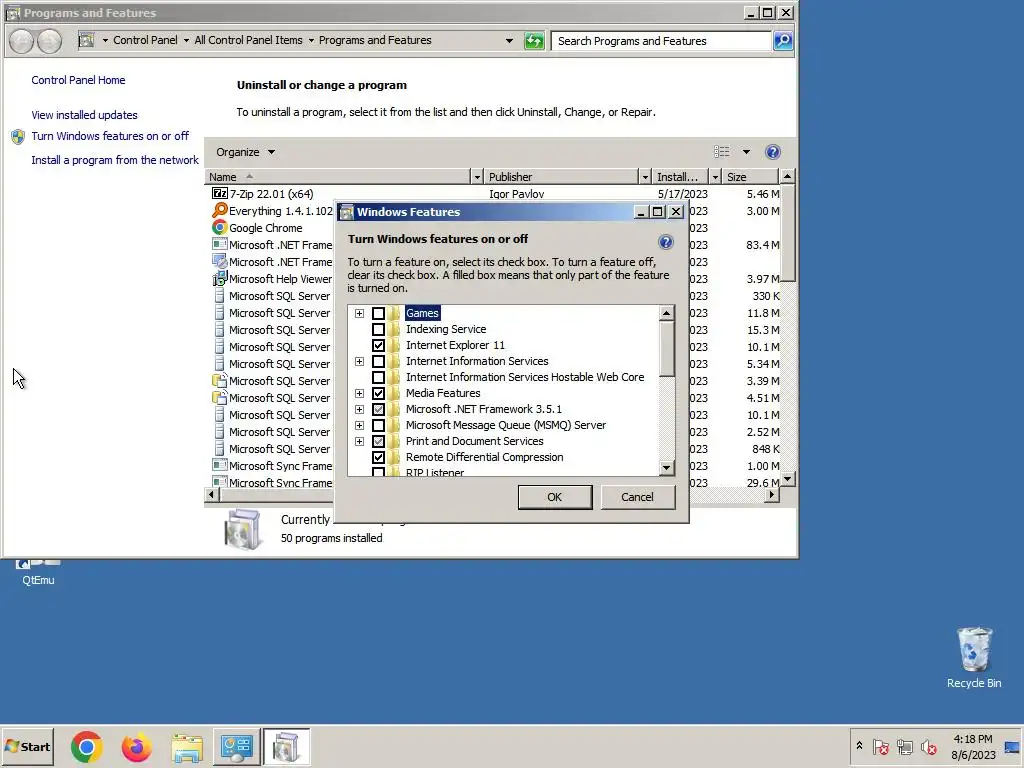This screenshot has height=768, width=1024.
Task: Click OK in Windows Features dialog
Action: [x=554, y=497]
